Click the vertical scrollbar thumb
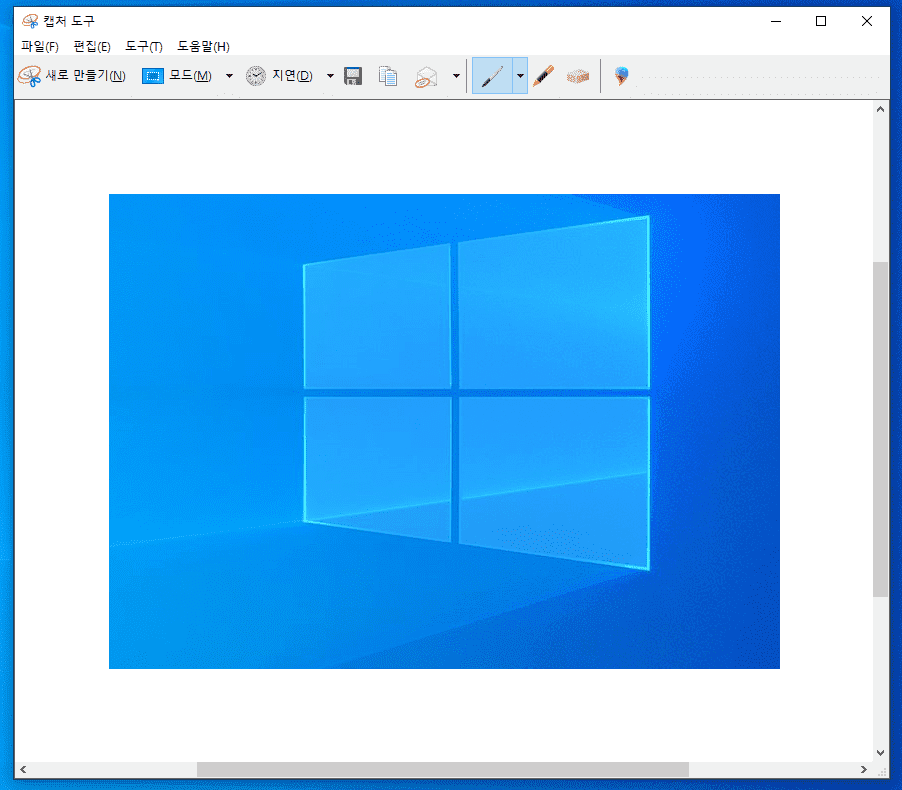 click(x=880, y=429)
